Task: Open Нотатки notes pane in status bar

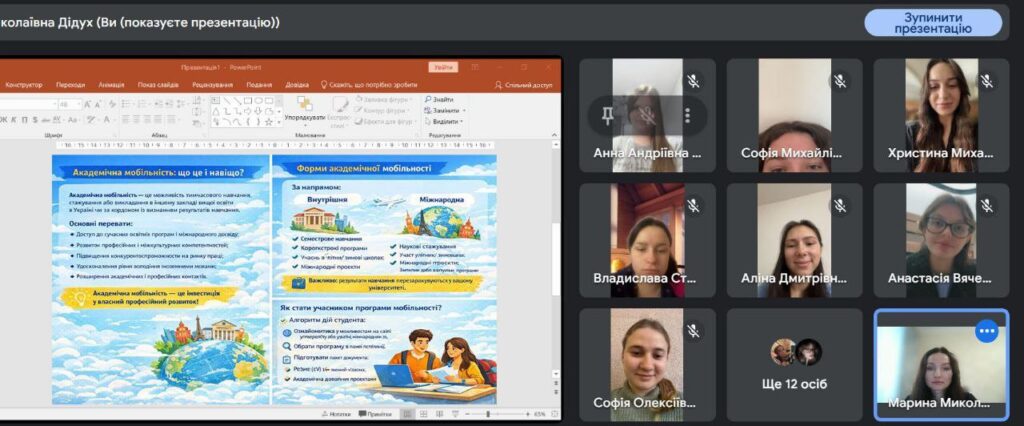Action: point(336,413)
